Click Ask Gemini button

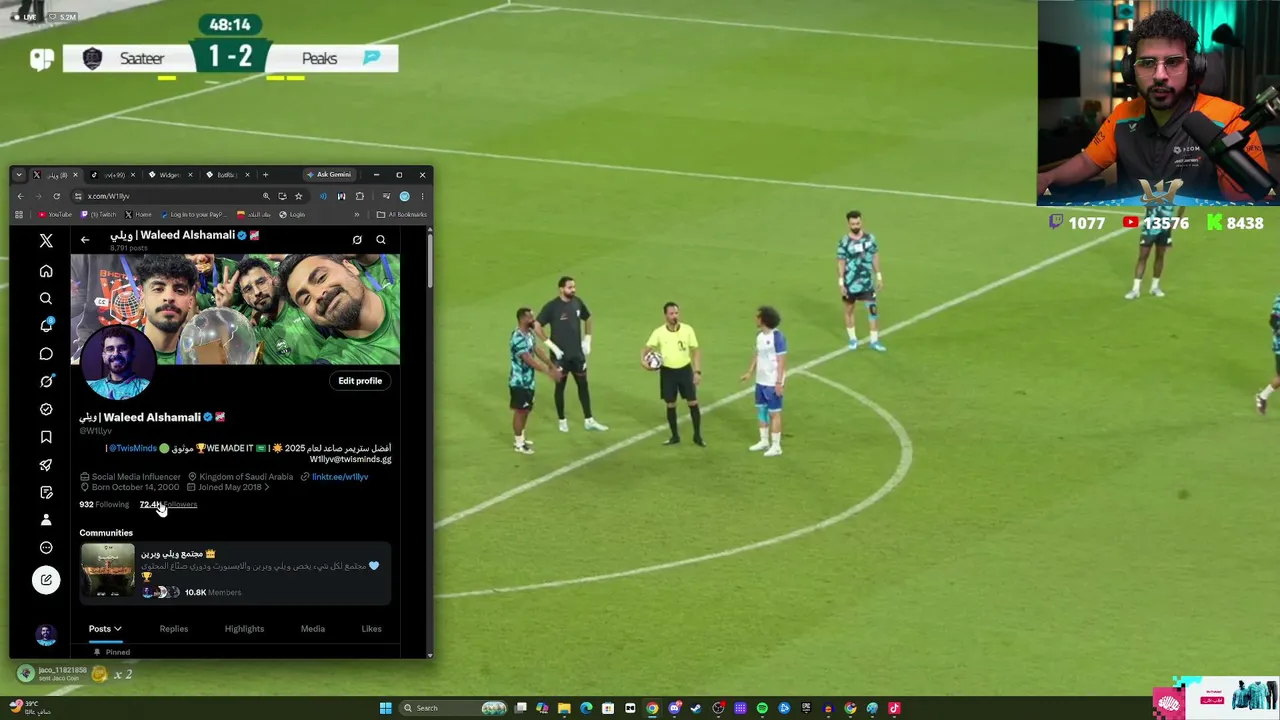tap(328, 175)
